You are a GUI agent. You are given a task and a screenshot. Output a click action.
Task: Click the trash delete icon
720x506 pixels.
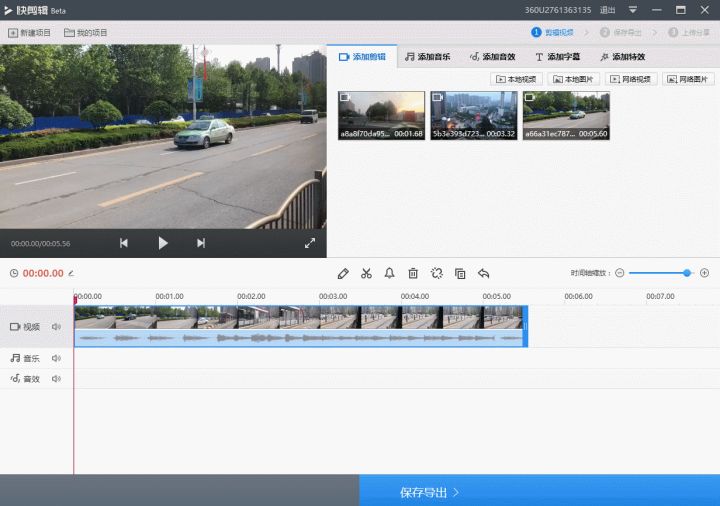click(412, 273)
